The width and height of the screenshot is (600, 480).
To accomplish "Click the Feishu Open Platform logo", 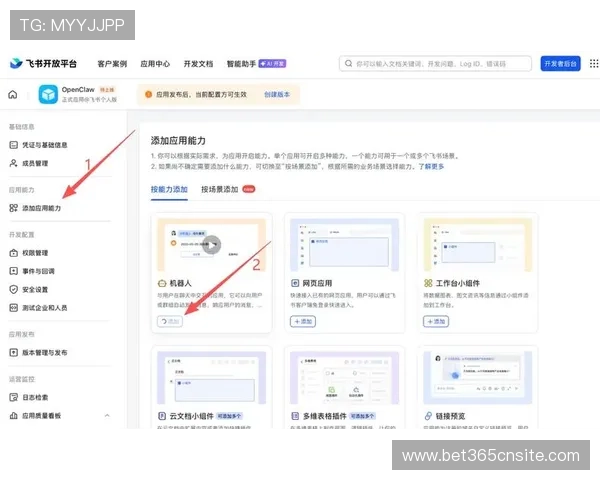I will tap(43, 64).
